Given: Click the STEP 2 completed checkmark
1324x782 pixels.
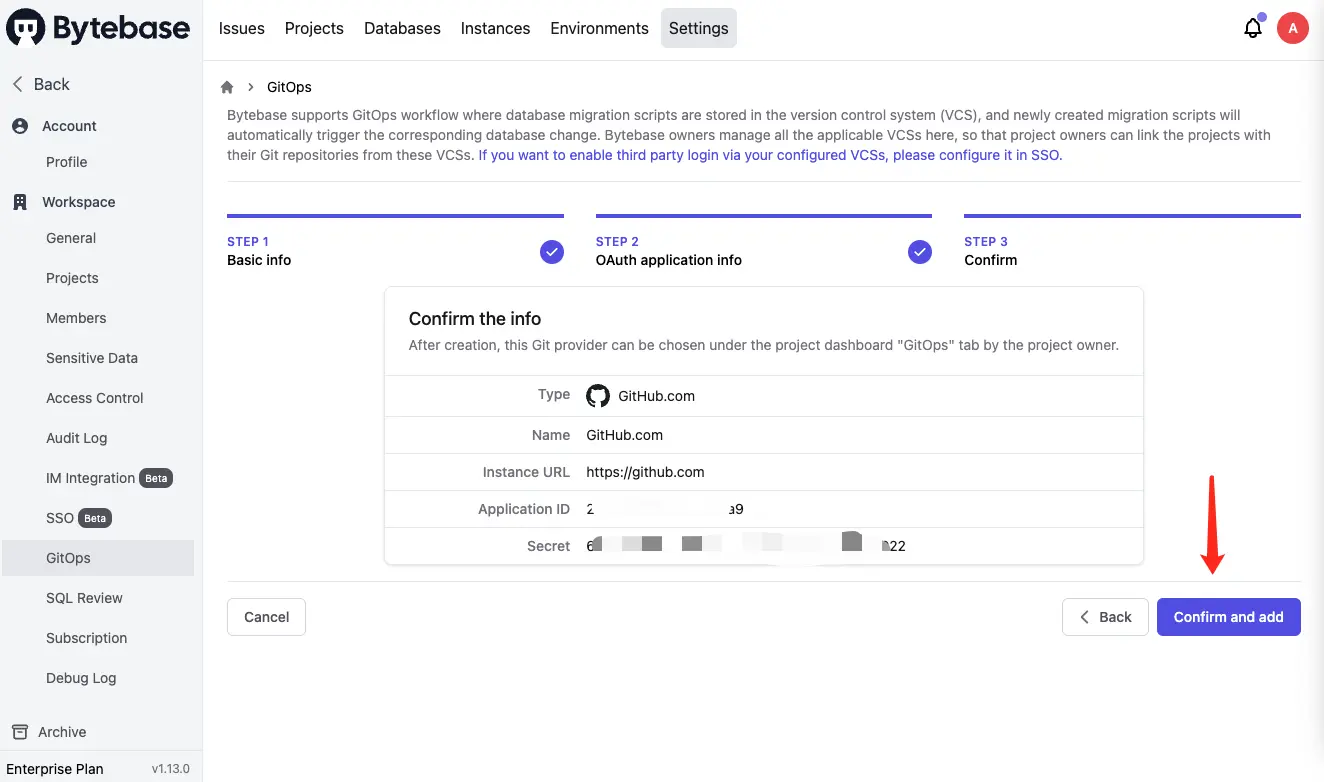Looking at the screenshot, I should pos(919,251).
